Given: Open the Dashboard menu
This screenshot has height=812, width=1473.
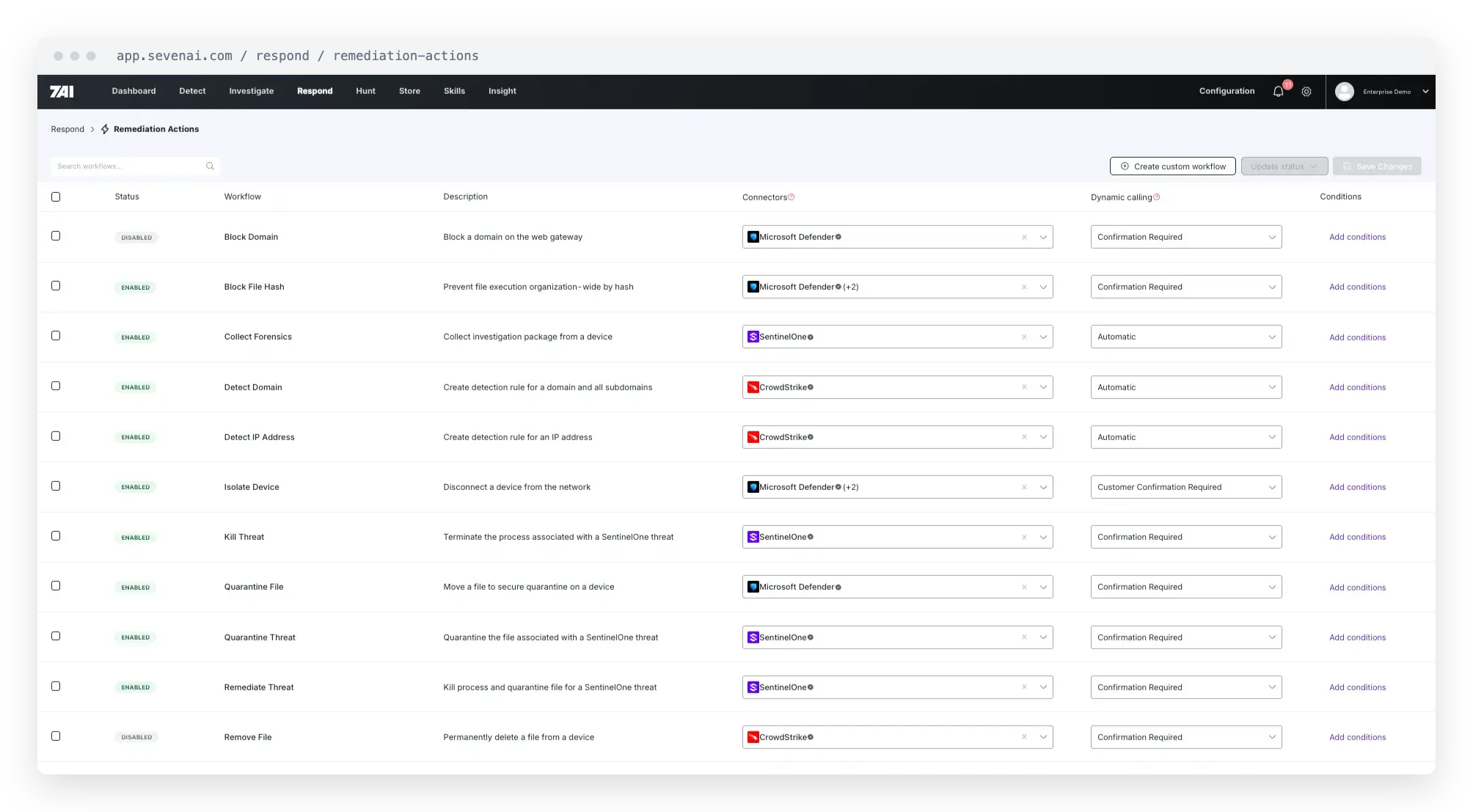Looking at the screenshot, I should 134,91.
